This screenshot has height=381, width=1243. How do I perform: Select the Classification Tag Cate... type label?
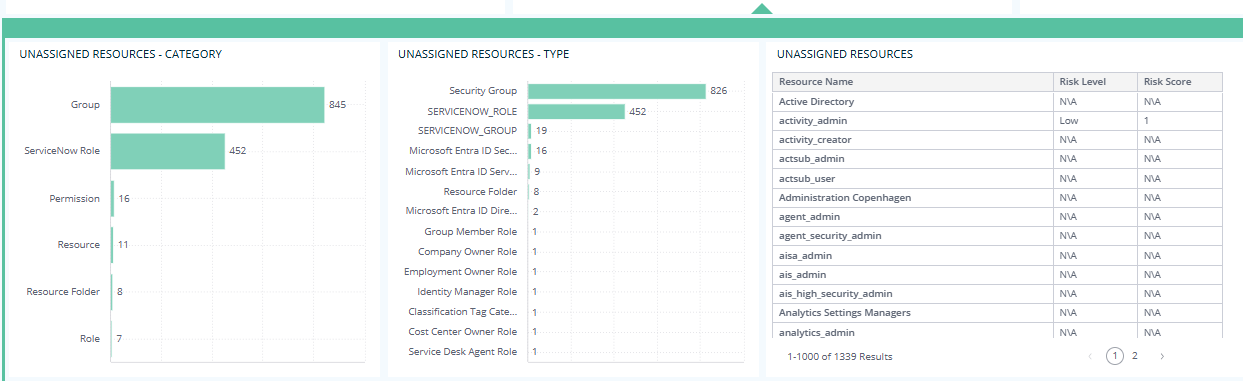462,312
